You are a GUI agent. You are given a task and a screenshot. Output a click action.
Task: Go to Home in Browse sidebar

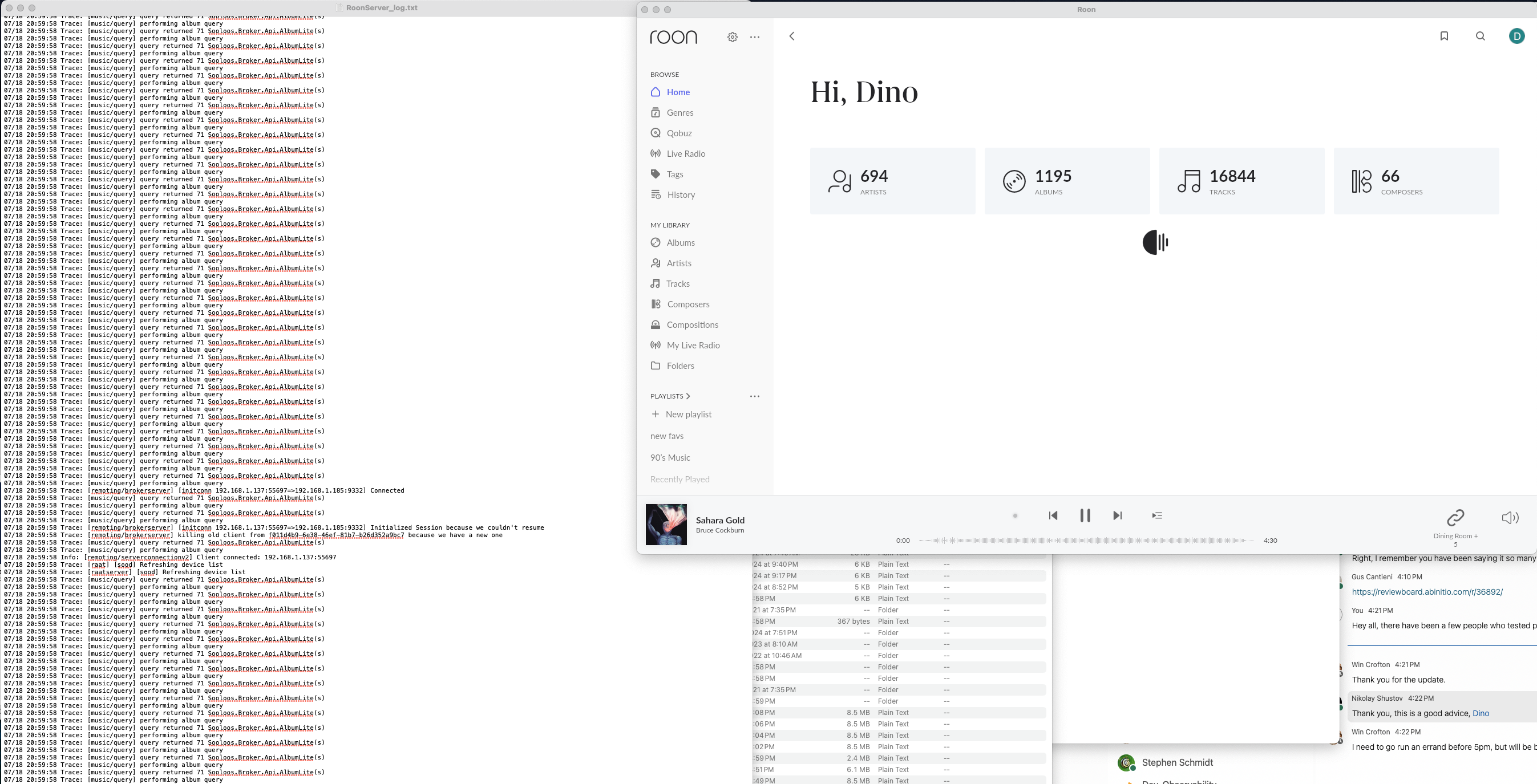[678, 92]
